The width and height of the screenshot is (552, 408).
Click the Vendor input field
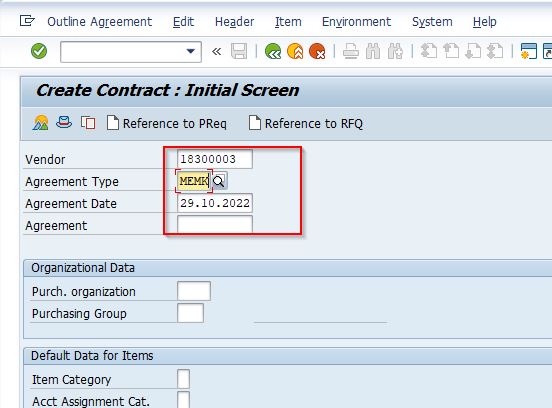coord(215,159)
